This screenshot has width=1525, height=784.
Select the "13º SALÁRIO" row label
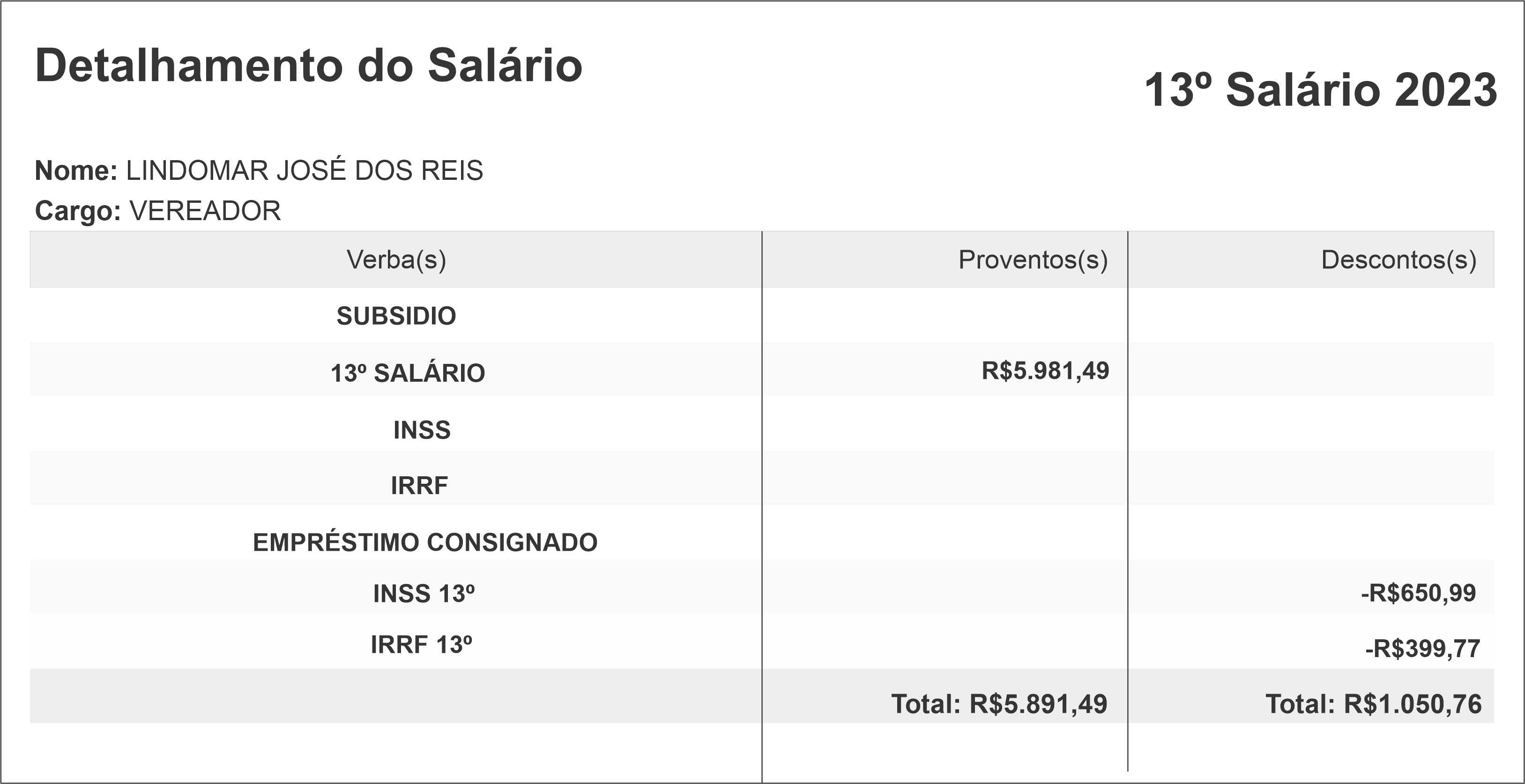coord(407,373)
